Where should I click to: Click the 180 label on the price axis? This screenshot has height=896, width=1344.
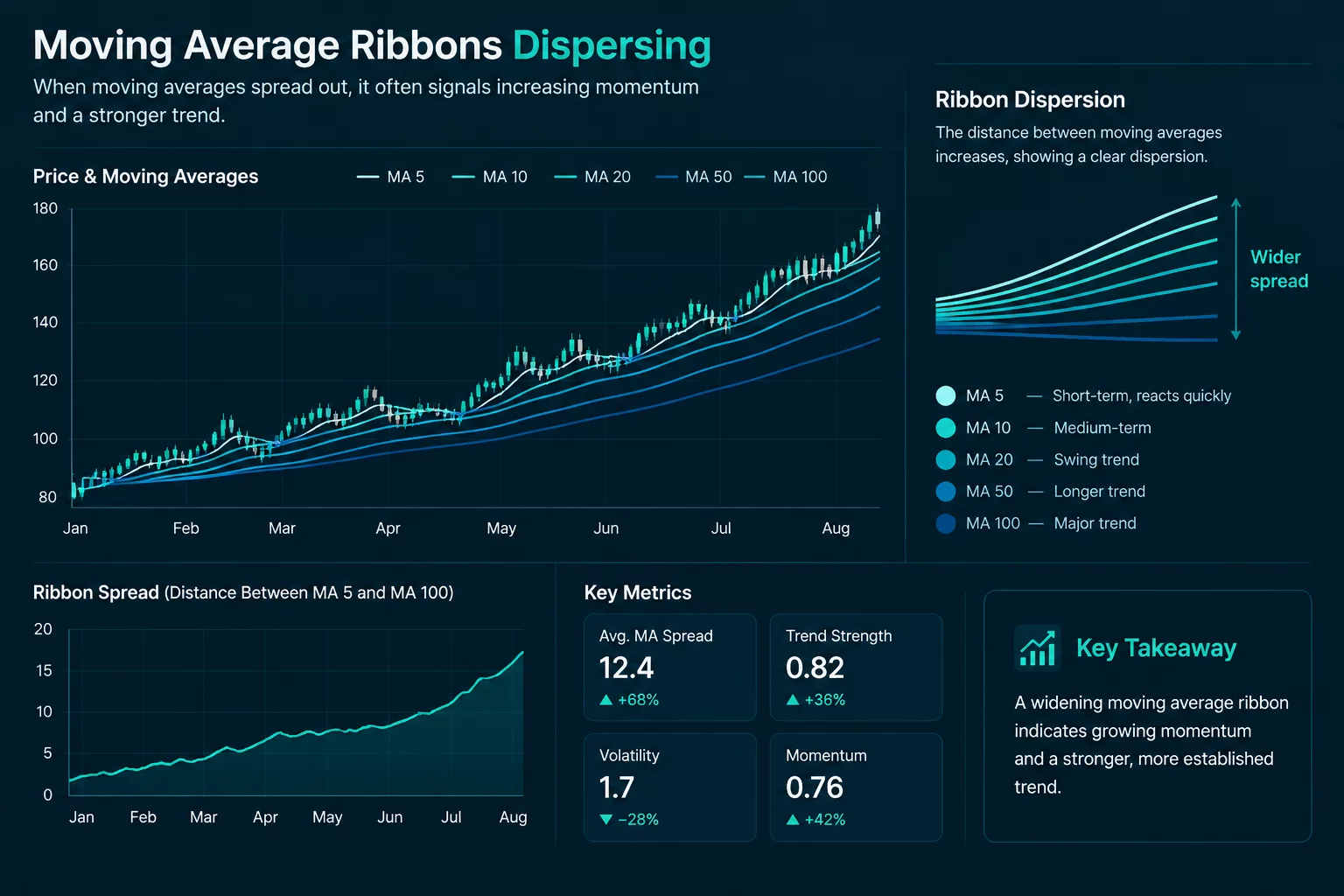(x=45, y=208)
